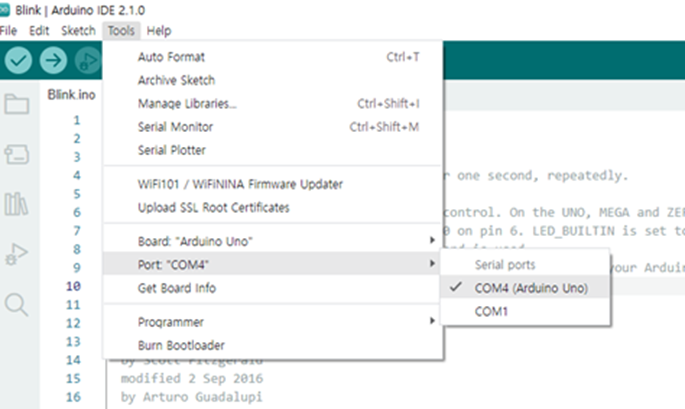Expand the Board "Arduino Uno" submenu
Image resolution: width=685 pixels, height=409 pixels.
coord(273,241)
